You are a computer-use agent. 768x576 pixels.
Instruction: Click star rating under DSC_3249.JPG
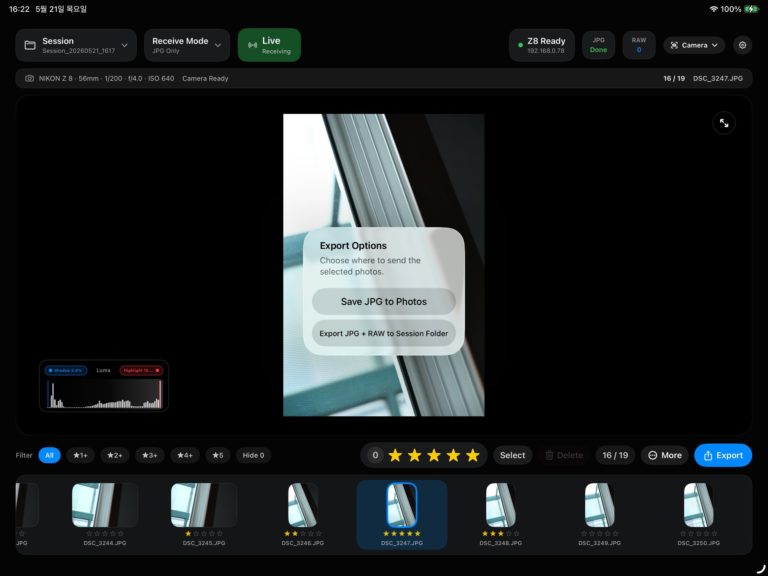click(x=600, y=533)
